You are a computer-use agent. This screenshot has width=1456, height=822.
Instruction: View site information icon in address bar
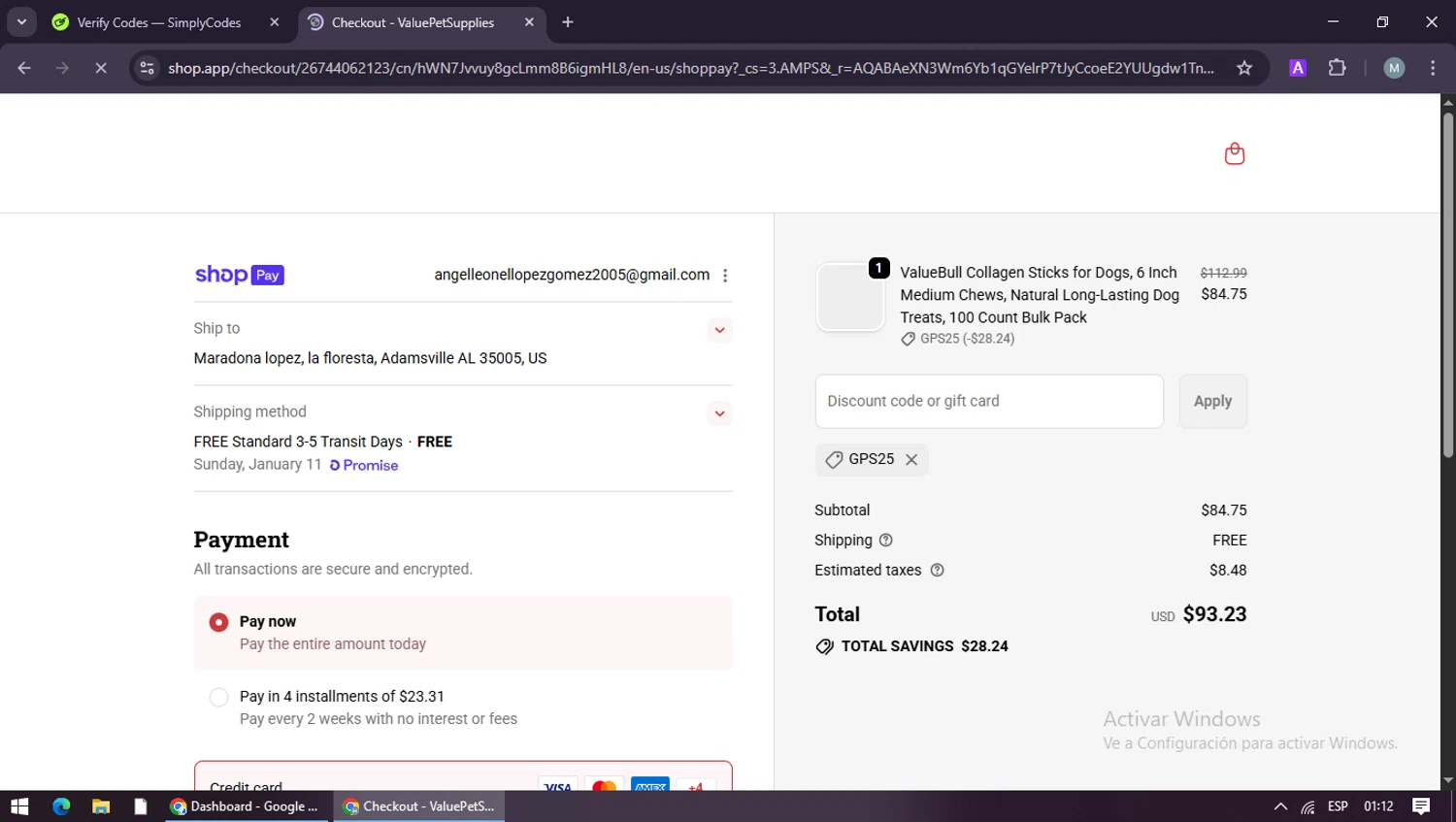[147, 68]
